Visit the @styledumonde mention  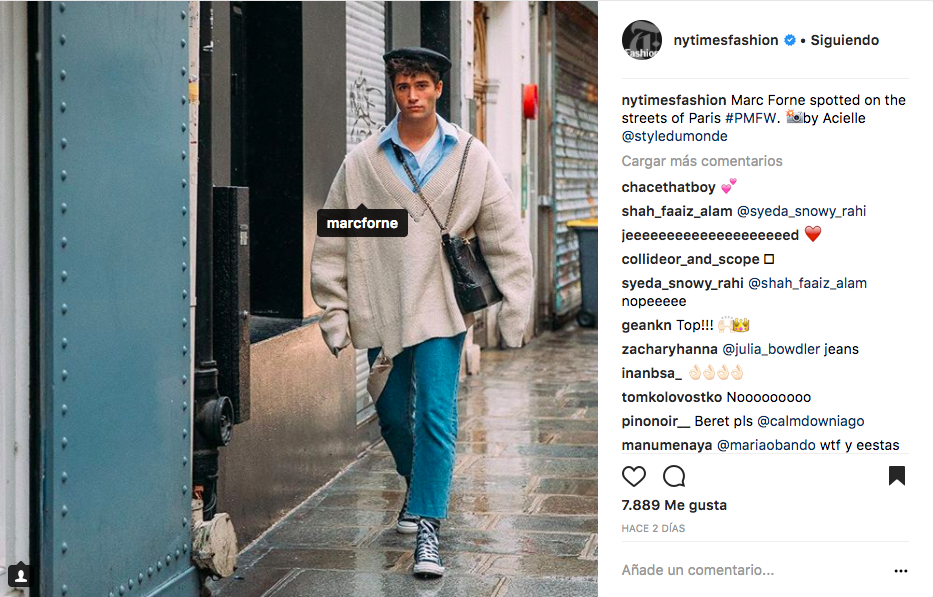pyautogui.click(x=675, y=136)
